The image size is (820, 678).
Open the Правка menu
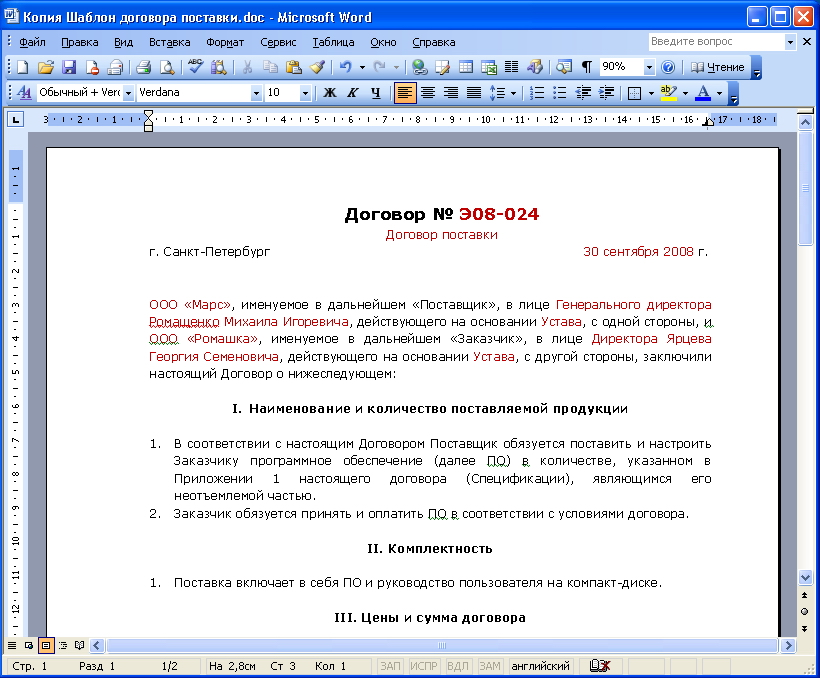pos(79,42)
